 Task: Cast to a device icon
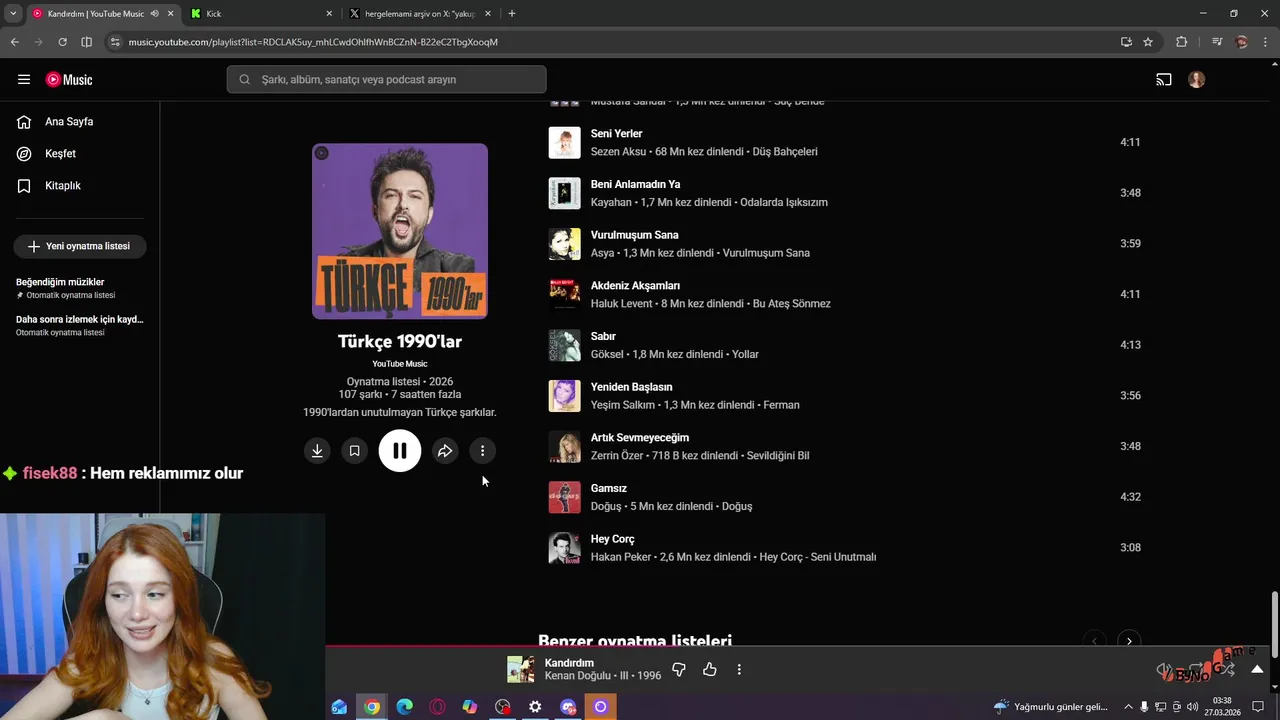[x=1164, y=79]
